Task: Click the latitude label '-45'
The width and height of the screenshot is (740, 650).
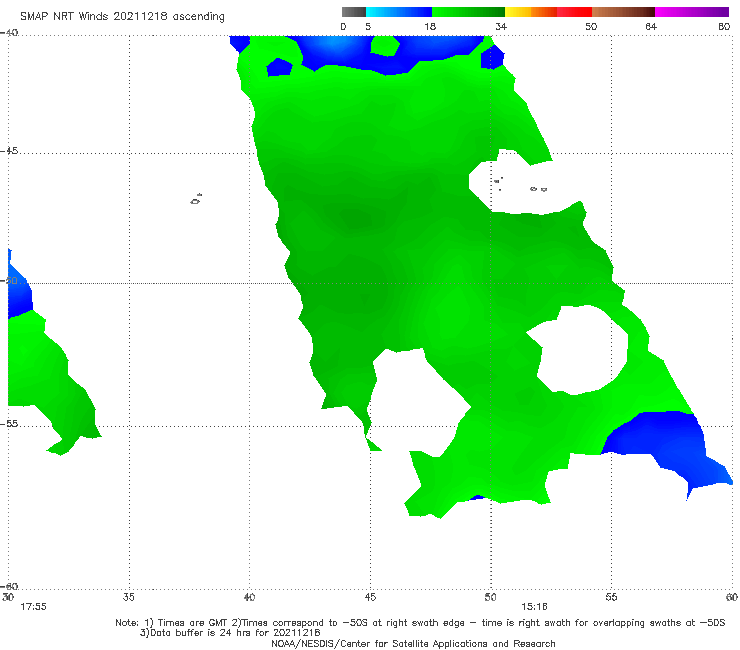Action: tap(9, 151)
